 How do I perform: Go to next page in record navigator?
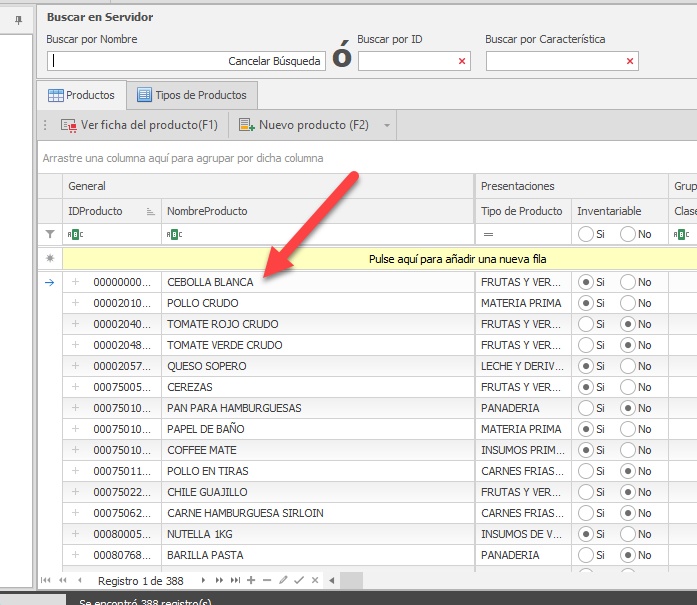[x=219, y=580]
